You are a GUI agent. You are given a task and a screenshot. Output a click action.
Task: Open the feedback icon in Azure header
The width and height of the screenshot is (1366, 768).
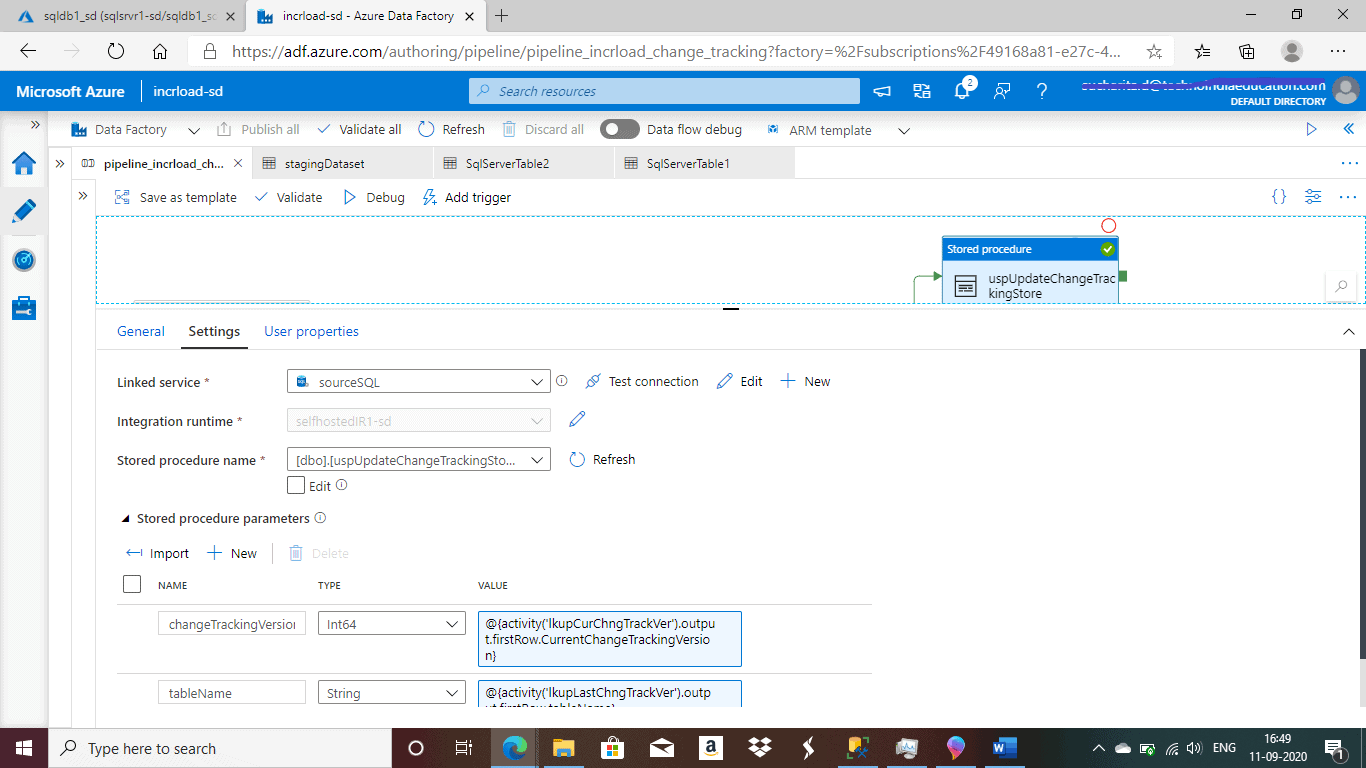tap(1002, 91)
